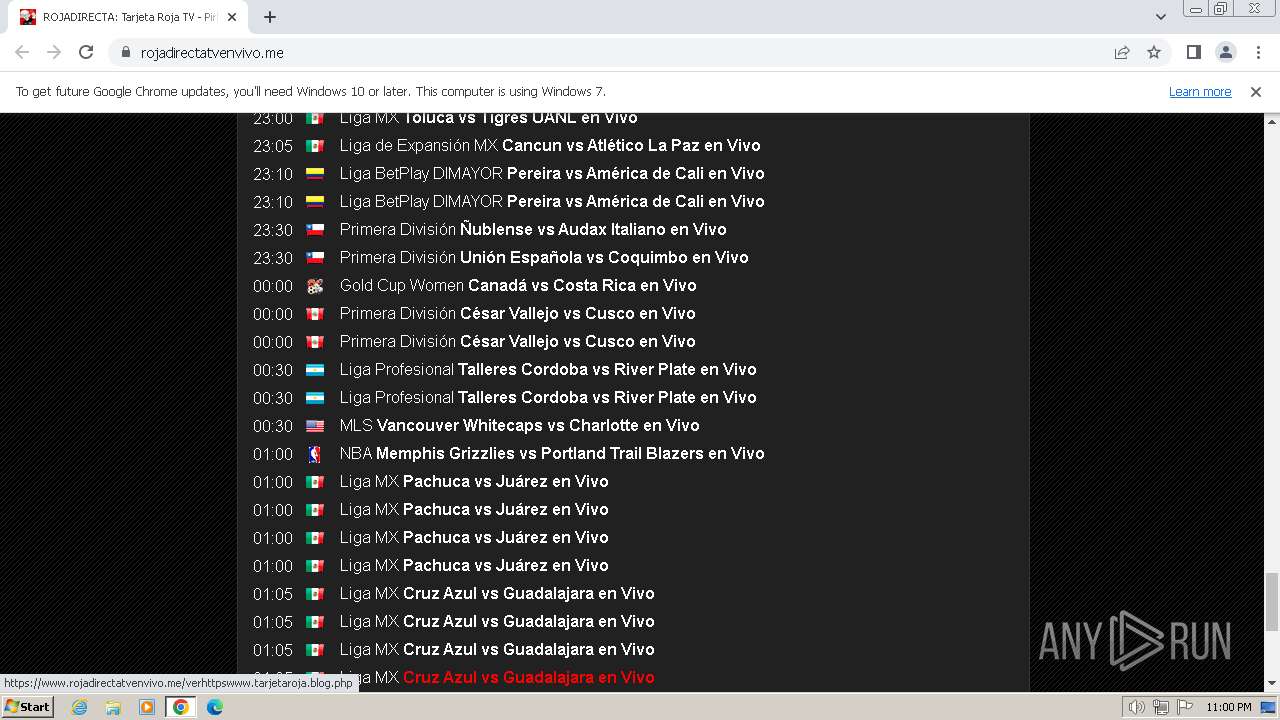Screen dimensions: 1280x720
Task: Open Windows Media Player from taskbar
Action: click(x=147, y=707)
